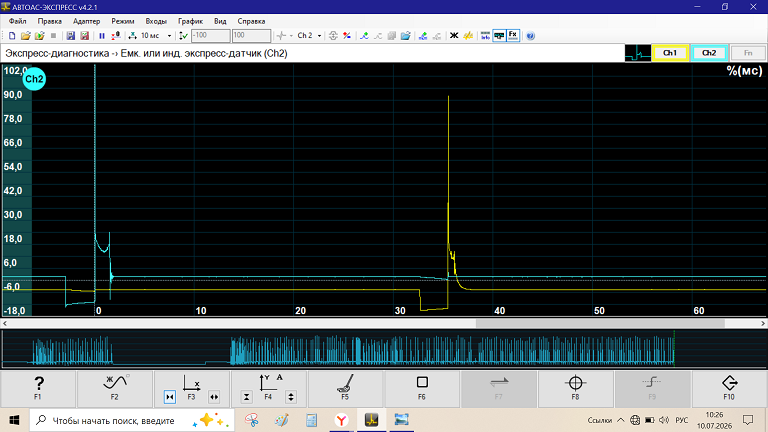Viewport: 768px width, 432px height.
Task: Click the circular sync icon after Ch 2
Action: 333,36
